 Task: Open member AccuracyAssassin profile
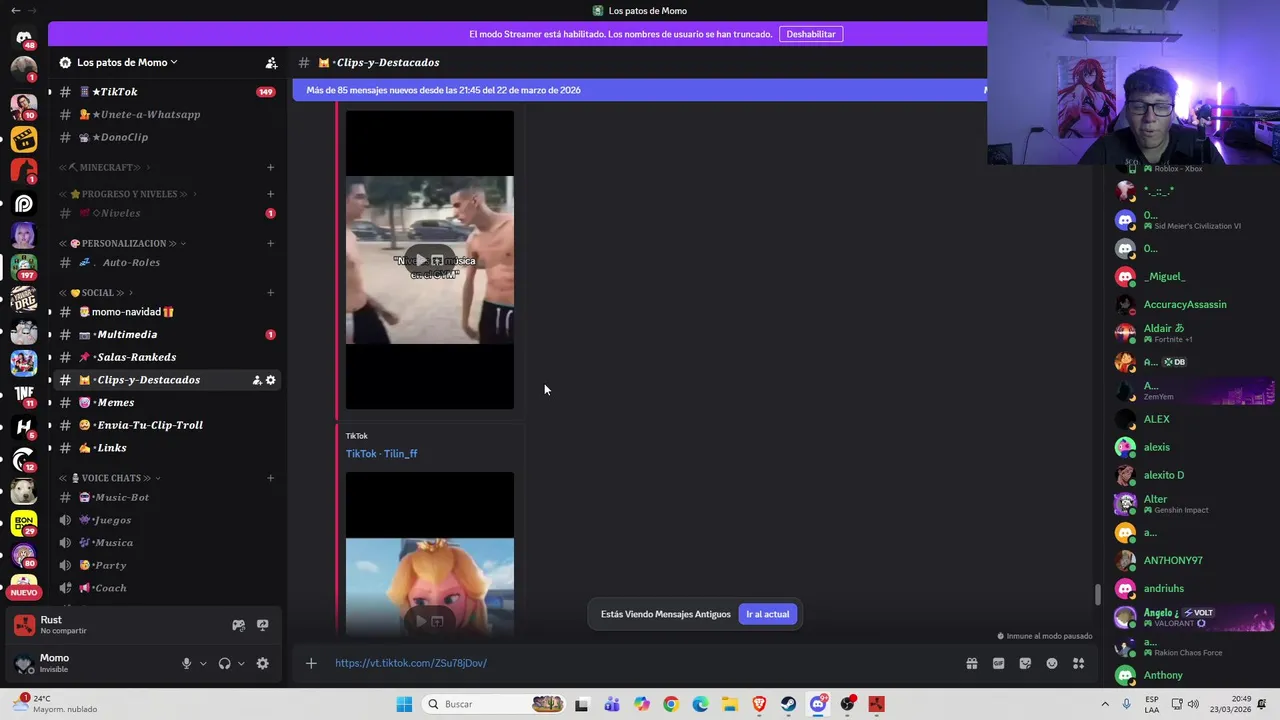[1184, 304]
